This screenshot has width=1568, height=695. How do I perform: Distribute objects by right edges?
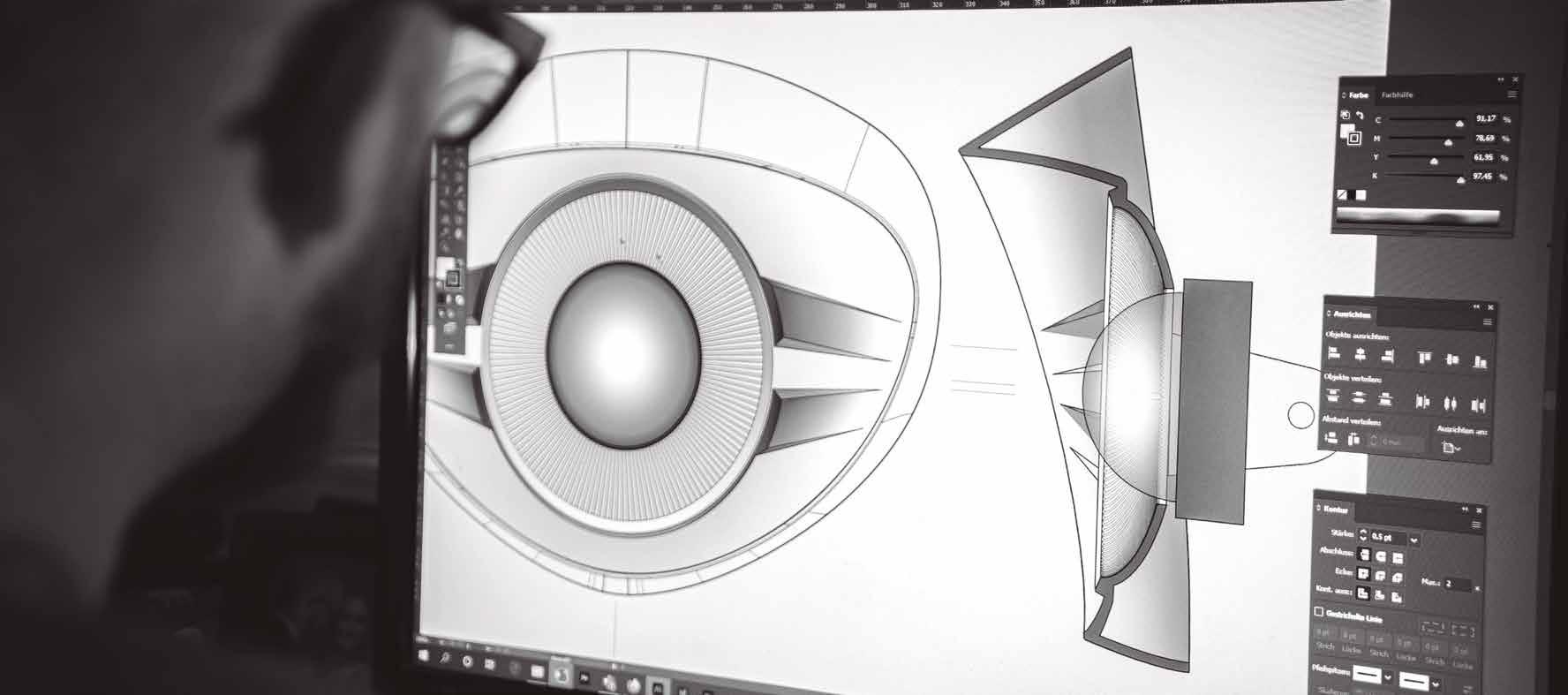1478,405
